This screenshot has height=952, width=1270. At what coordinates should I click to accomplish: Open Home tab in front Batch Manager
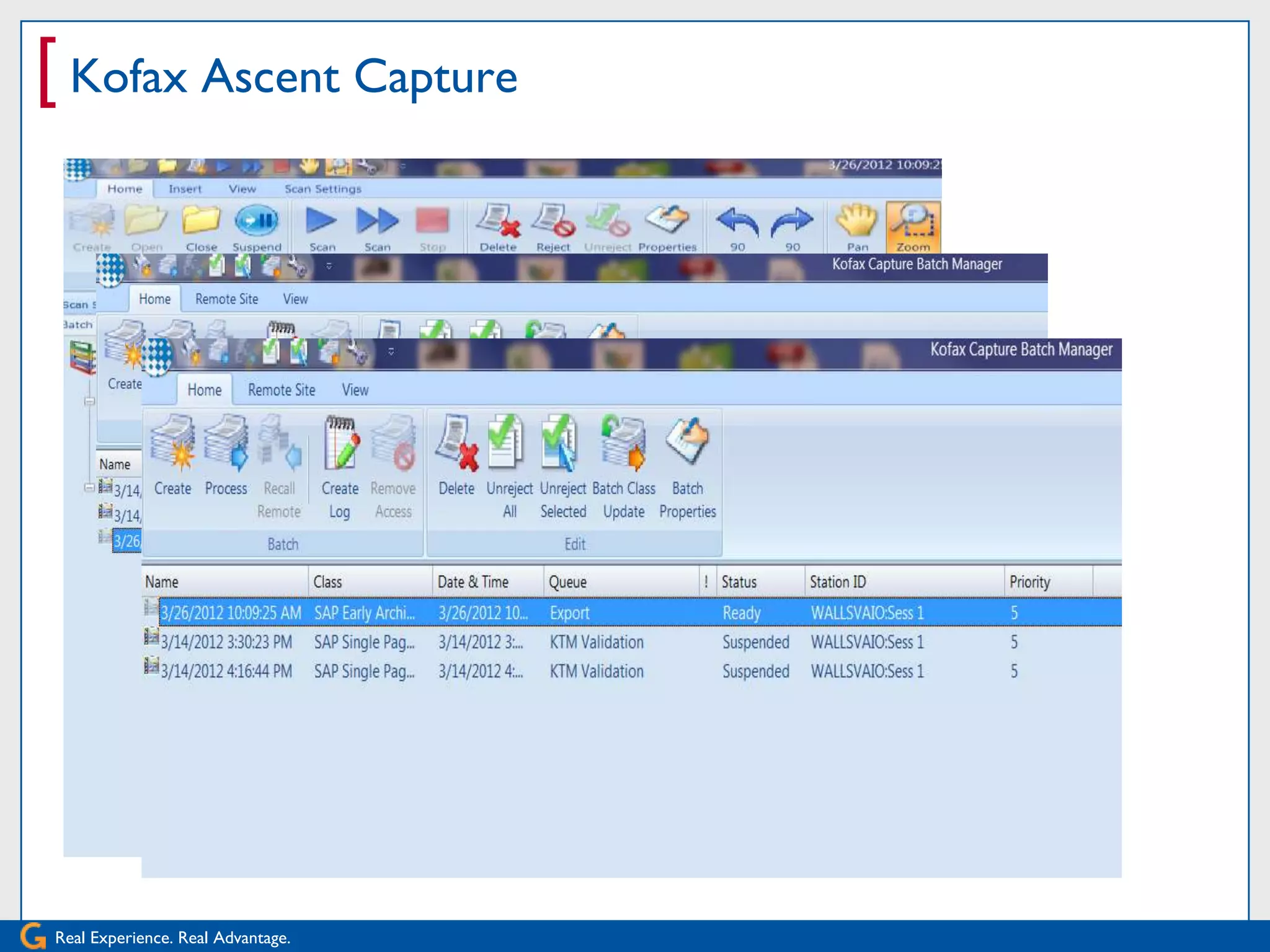(x=204, y=390)
